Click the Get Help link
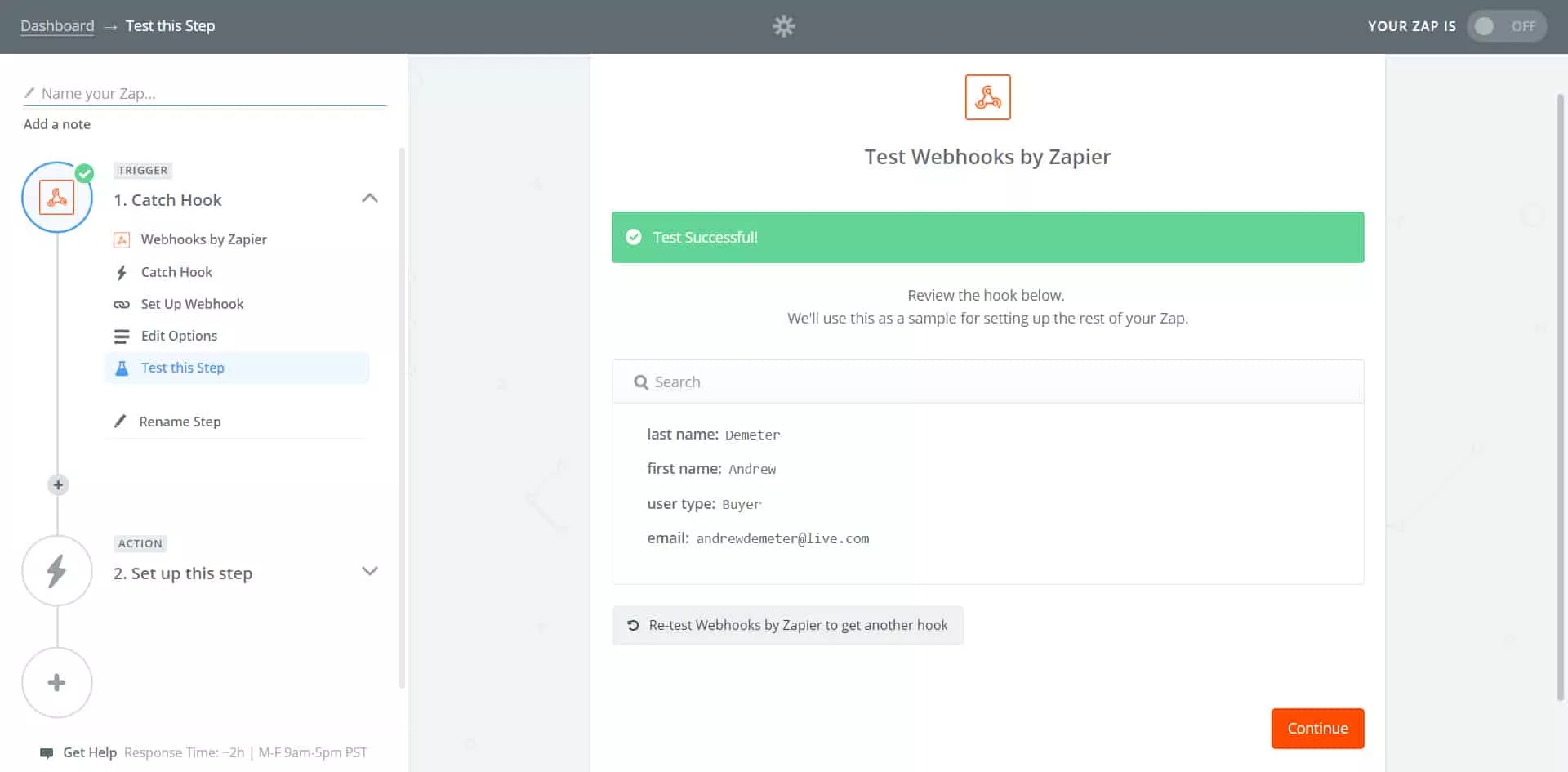Screen dimensions: 1568x772 click(x=90, y=752)
